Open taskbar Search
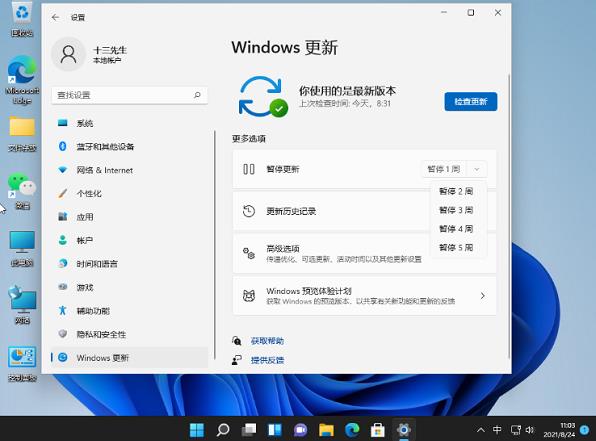 (223, 430)
